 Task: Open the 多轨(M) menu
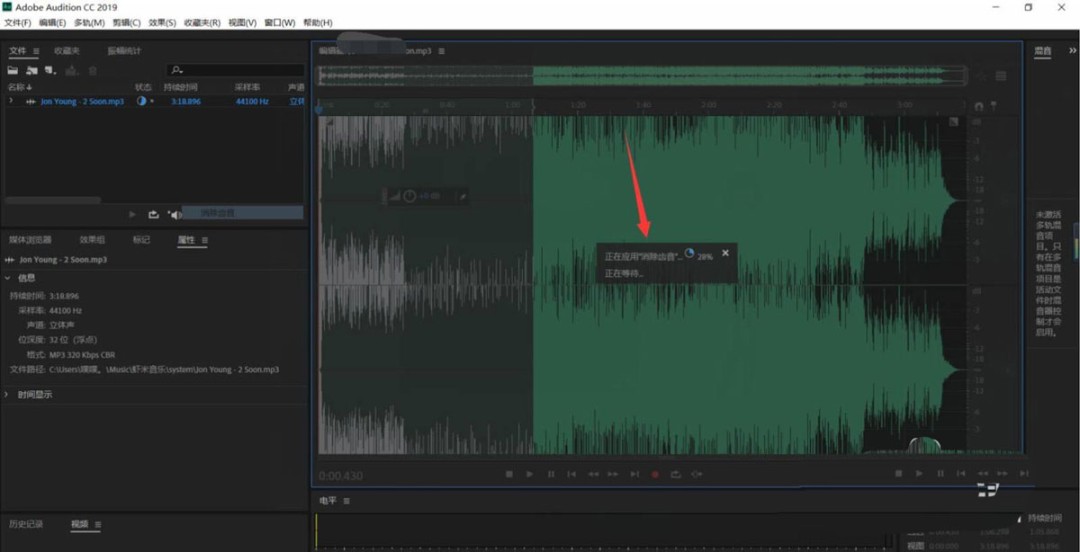coord(90,22)
